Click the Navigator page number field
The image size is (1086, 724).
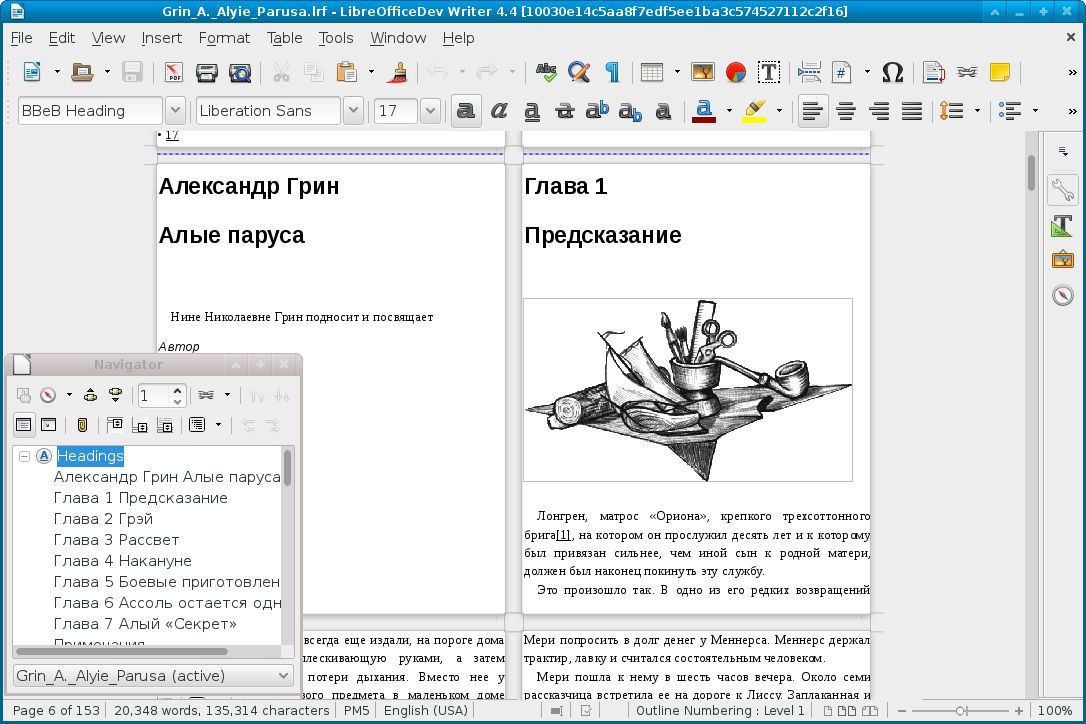[x=155, y=395]
